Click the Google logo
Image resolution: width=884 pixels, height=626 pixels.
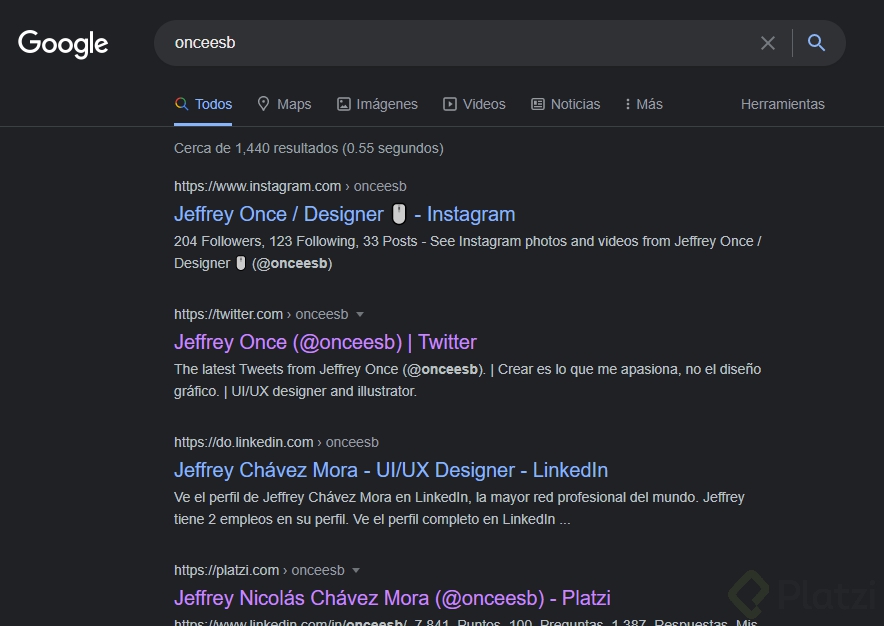click(63, 44)
